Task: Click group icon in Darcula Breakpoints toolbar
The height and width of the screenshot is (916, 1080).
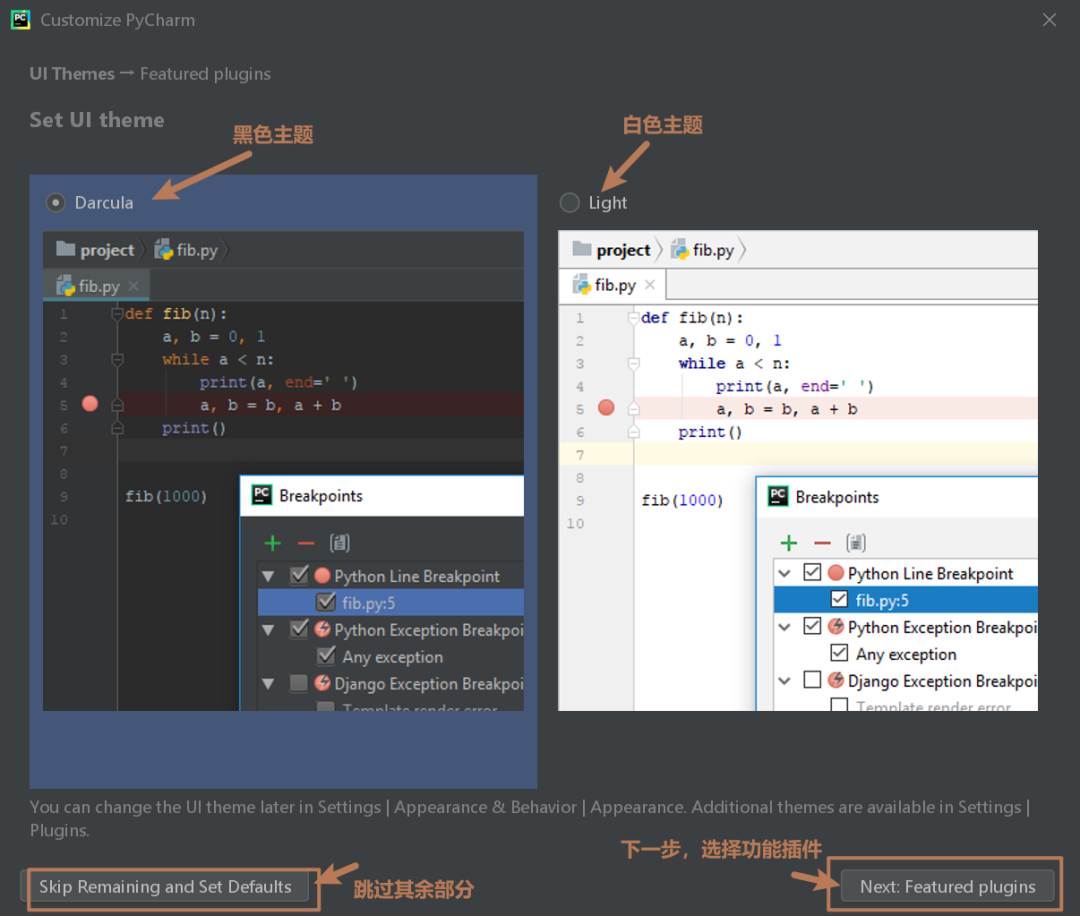Action: 340,543
